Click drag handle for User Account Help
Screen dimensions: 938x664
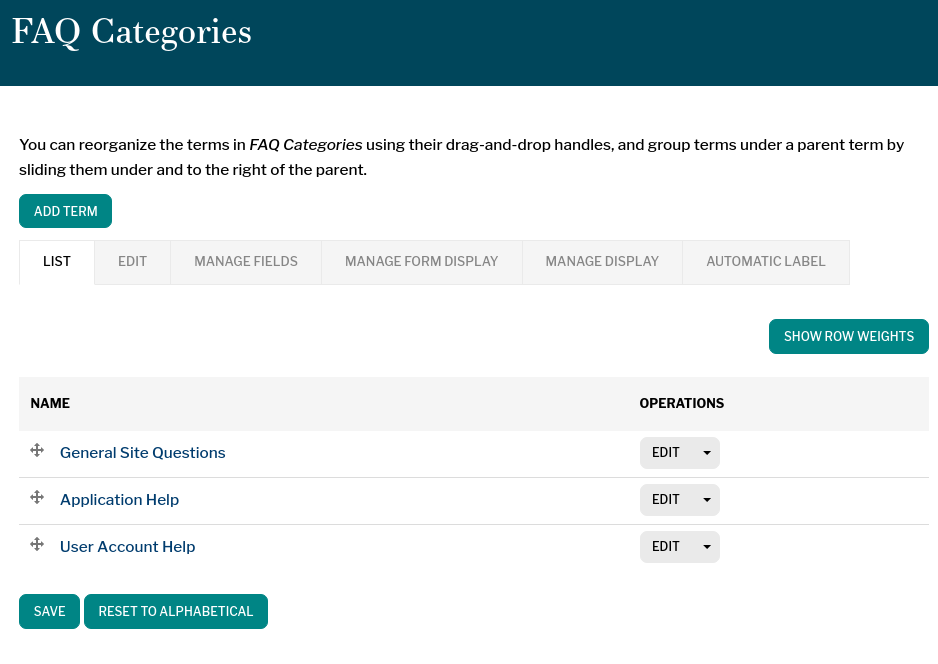click(37, 544)
